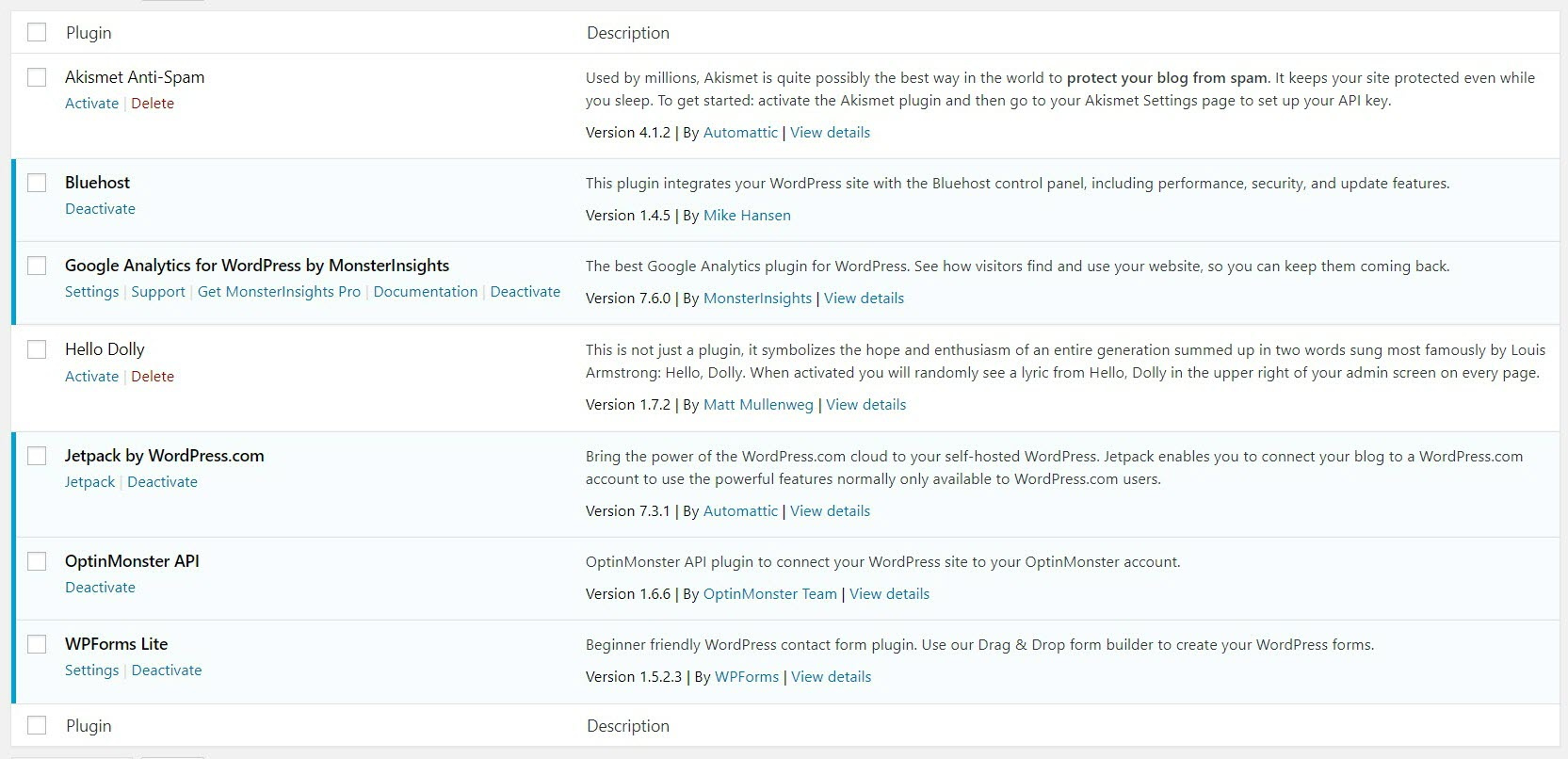Image resolution: width=1568 pixels, height=759 pixels.
Task: Select the OptinMonster API checkbox
Action: (x=37, y=561)
